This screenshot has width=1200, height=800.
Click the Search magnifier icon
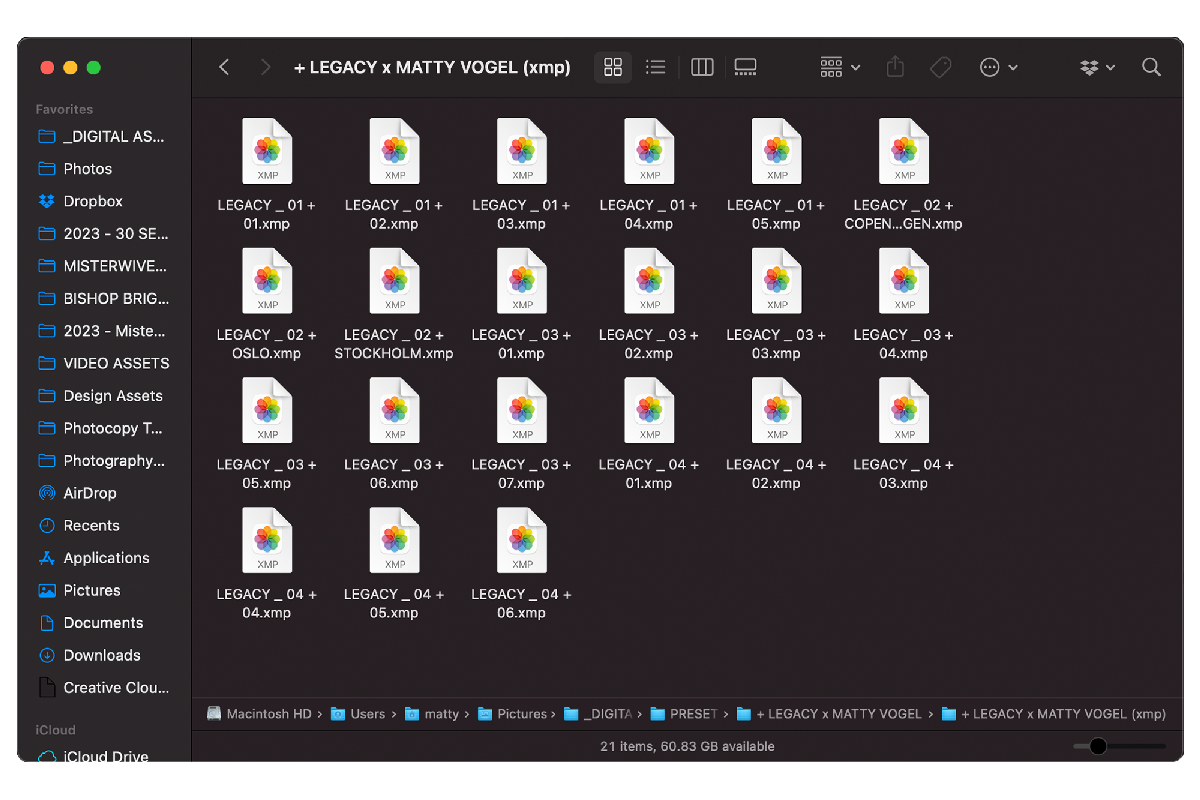pyautogui.click(x=1151, y=67)
